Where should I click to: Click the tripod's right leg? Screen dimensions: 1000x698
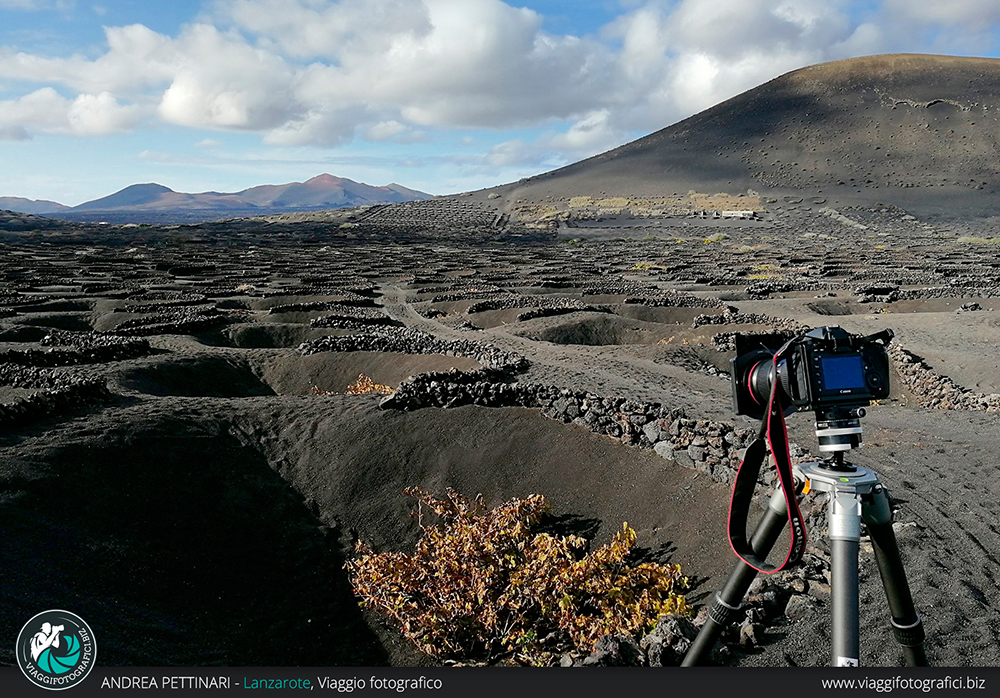coord(895,580)
